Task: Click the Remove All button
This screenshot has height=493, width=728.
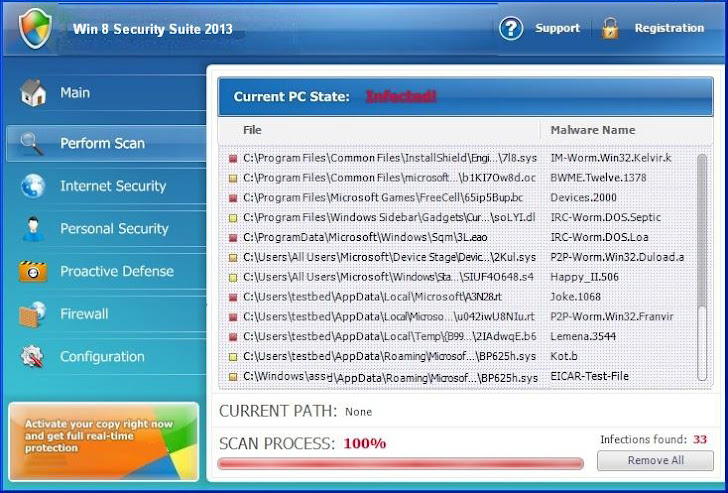Action: point(655,460)
